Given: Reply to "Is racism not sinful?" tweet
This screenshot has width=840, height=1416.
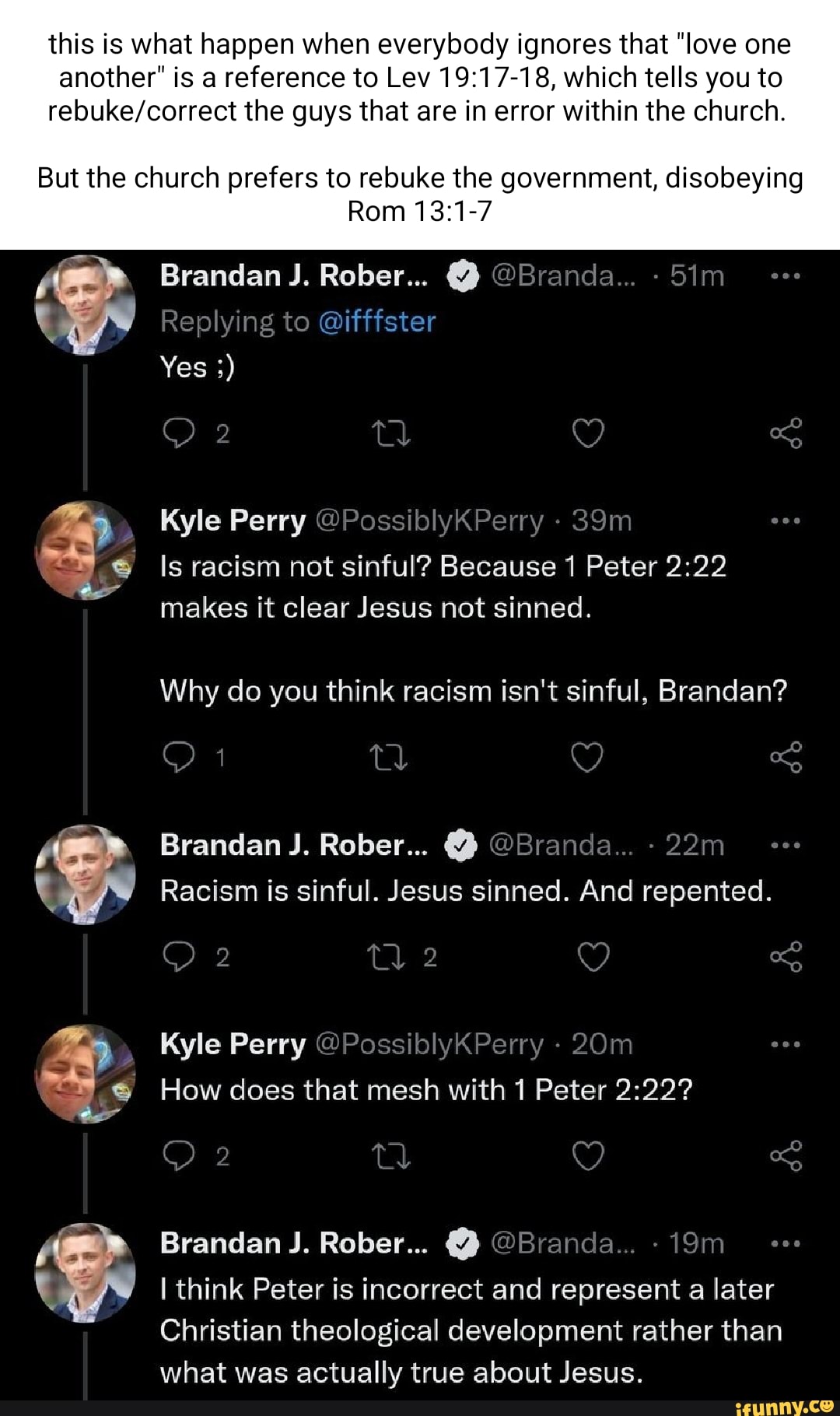Looking at the screenshot, I should (x=179, y=757).
